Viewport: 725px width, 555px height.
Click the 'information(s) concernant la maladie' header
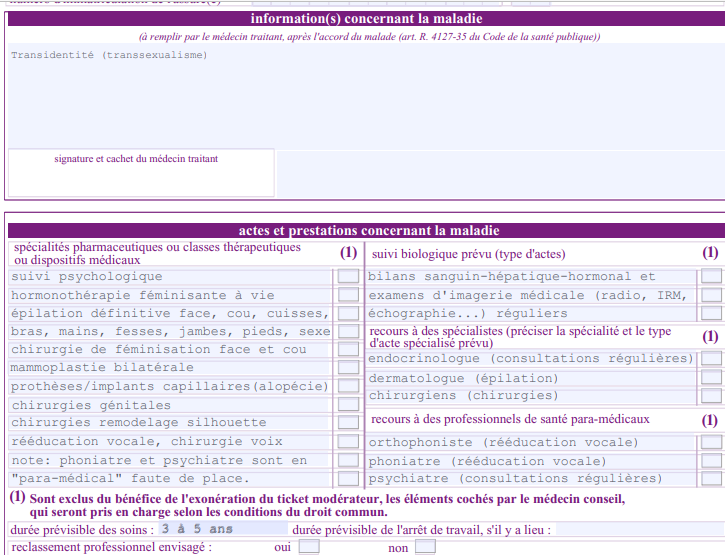point(366,18)
